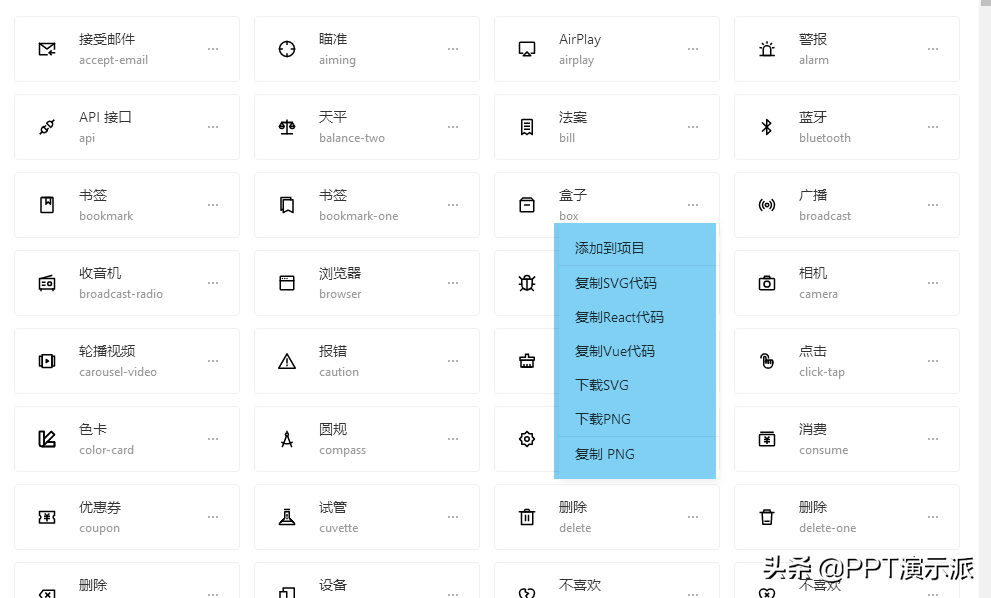Expand the airplay card options

[693, 49]
